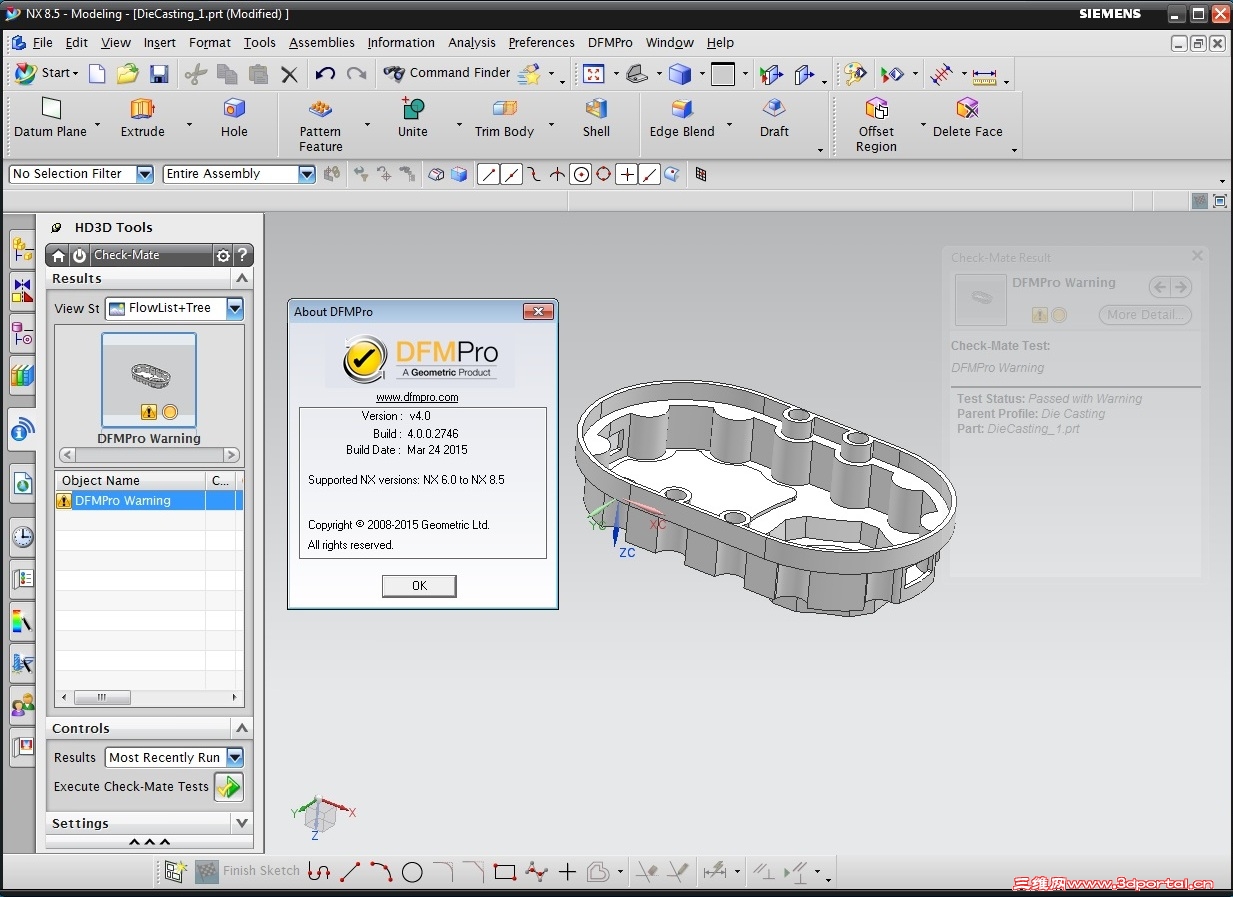The width and height of the screenshot is (1233, 897).
Task: Open the Start menu dropdown
Action: click(46, 73)
